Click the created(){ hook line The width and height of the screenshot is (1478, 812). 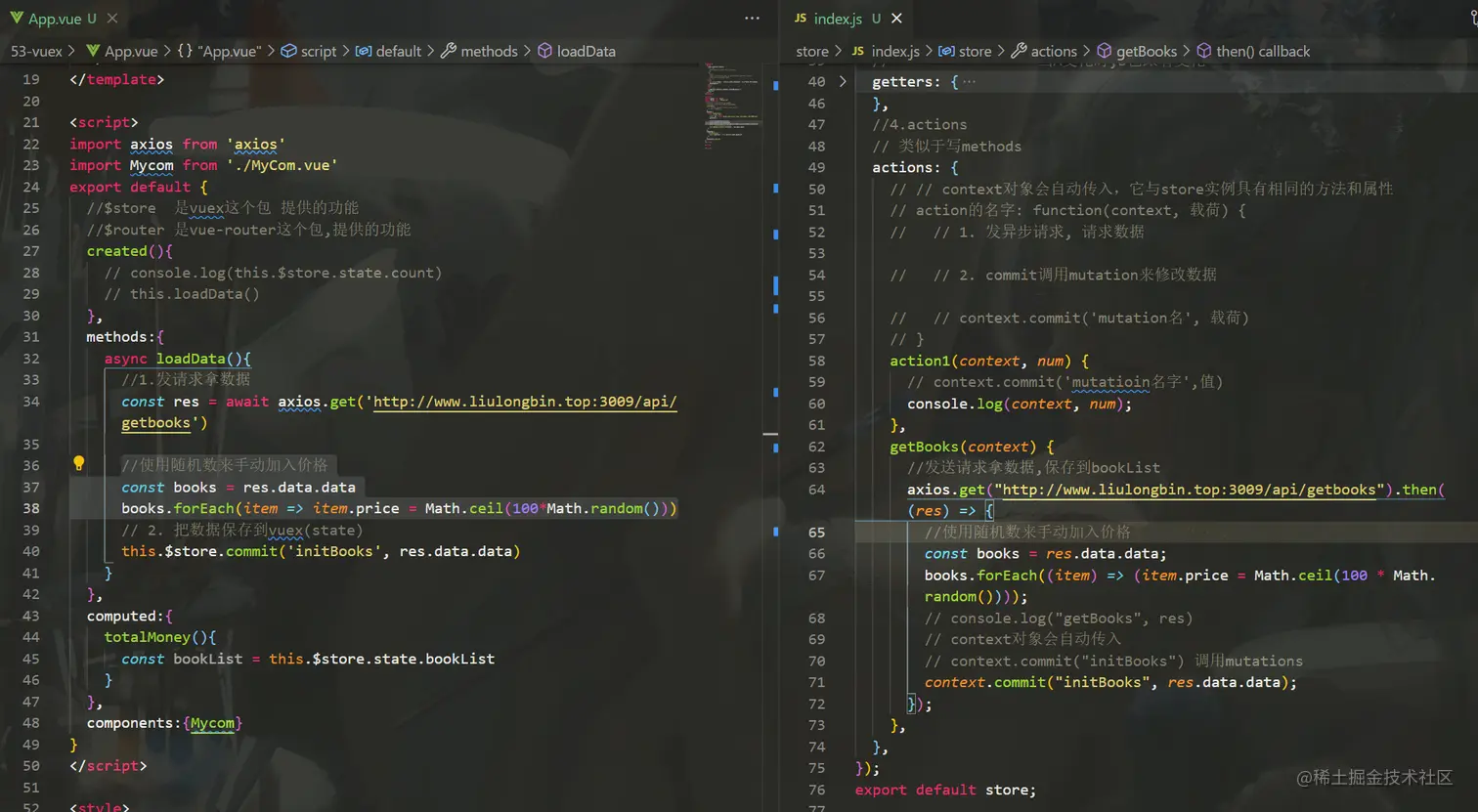coord(129,251)
